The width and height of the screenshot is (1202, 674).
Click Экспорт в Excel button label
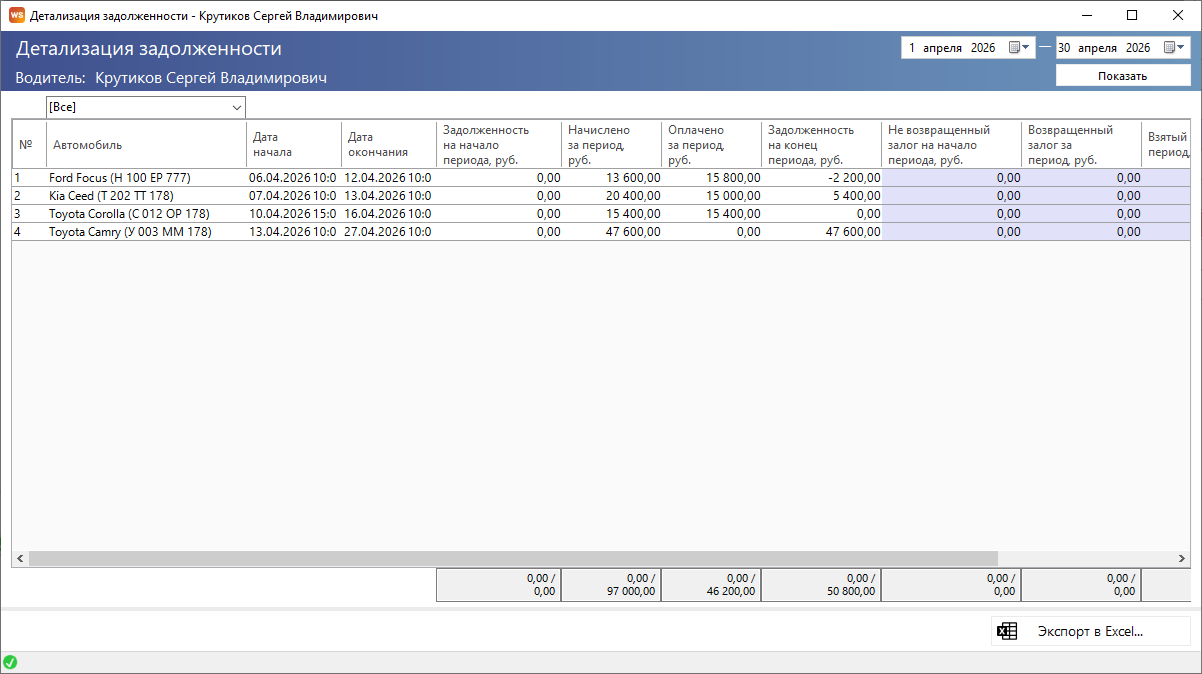tap(1090, 631)
